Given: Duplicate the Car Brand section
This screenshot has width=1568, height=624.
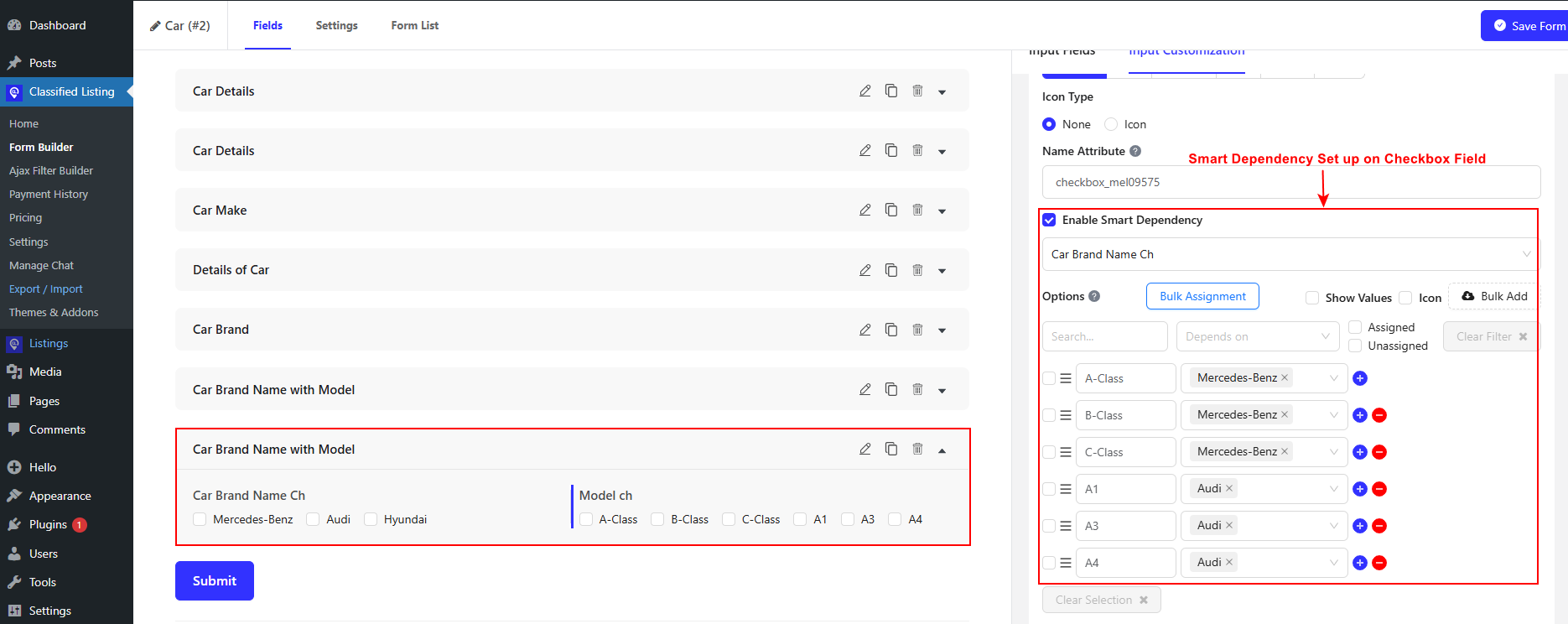Looking at the screenshot, I should [x=891, y=330].
